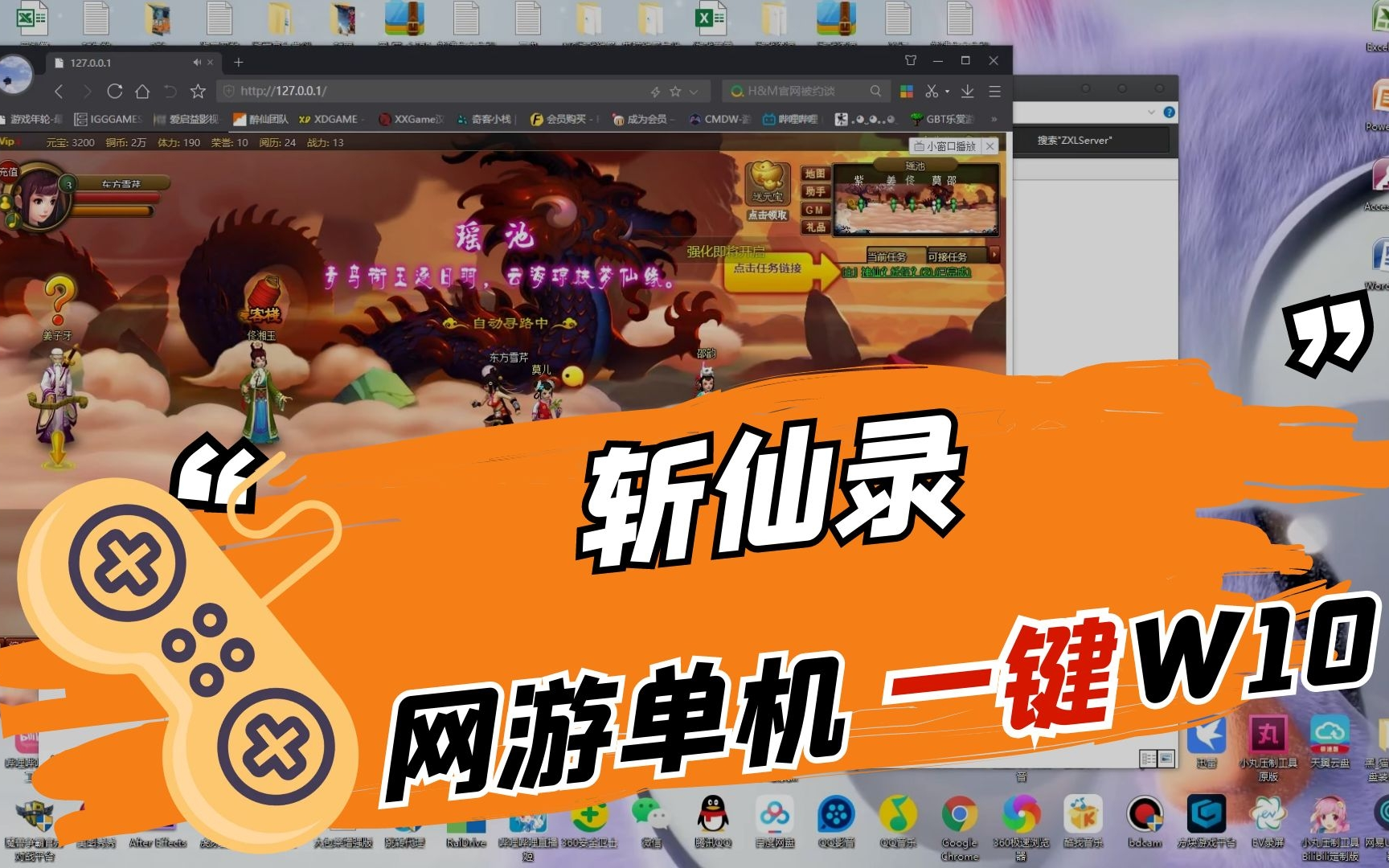Go forward in the browser
This screenshot has width=1389, height=868.
click(87, 92)
